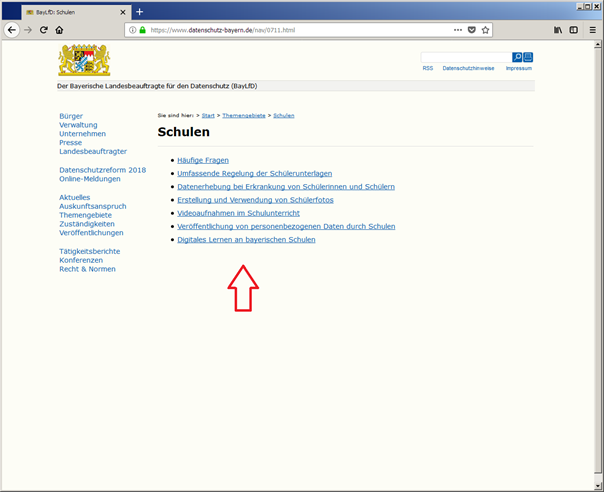This screenshot has height=492, width=604.
Task: Maximize the browser window
Action: pyautogui.click(x=588, y=6)
